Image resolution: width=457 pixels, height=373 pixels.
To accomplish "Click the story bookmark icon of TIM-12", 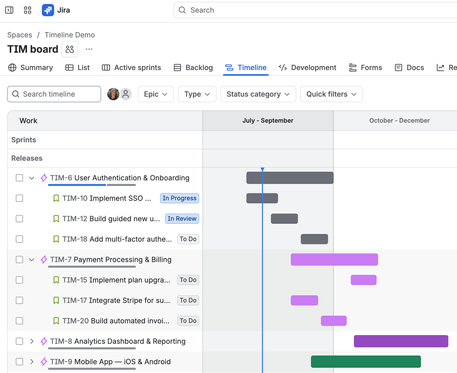I will tap(56, 219).
